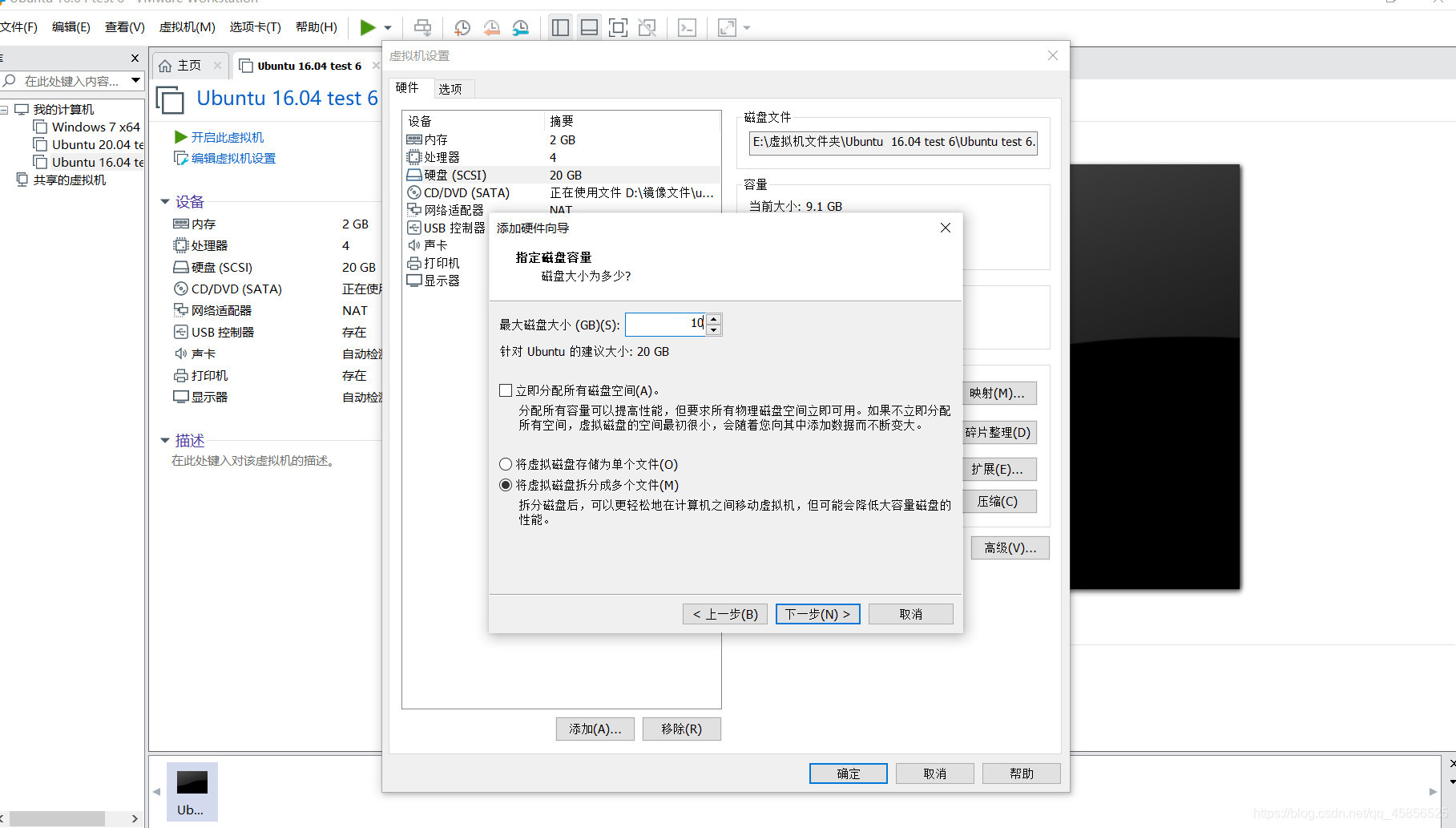
Task: Select 将虚拟磁盘拆分成多个文件 radio button
Action: [506, 485]
